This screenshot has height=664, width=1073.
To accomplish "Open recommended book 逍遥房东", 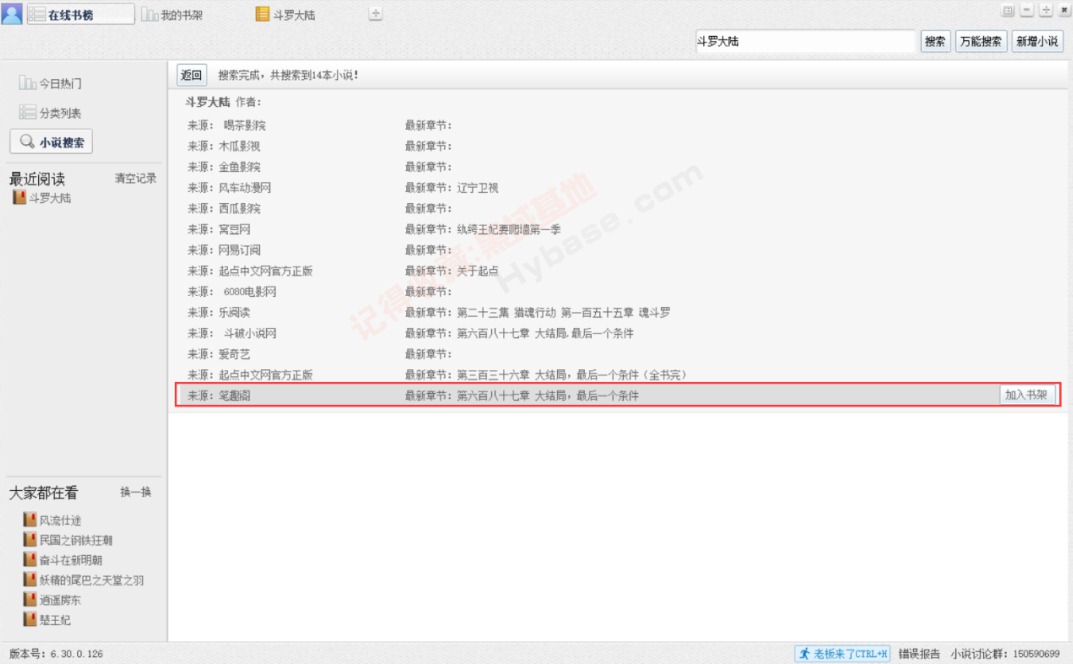I will point(53,600).
